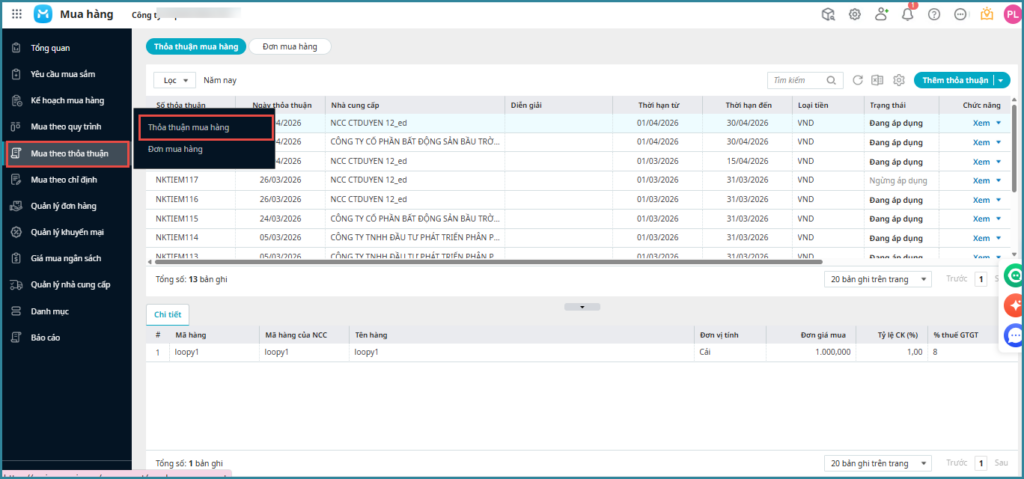
Task: Open the help question mark icon
Action: 934,14
